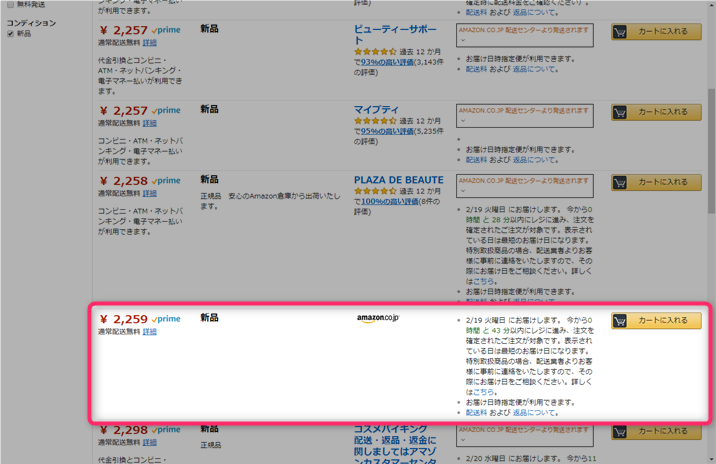
Task: Select the ¥ 2,258 price text
Action: 124,181
